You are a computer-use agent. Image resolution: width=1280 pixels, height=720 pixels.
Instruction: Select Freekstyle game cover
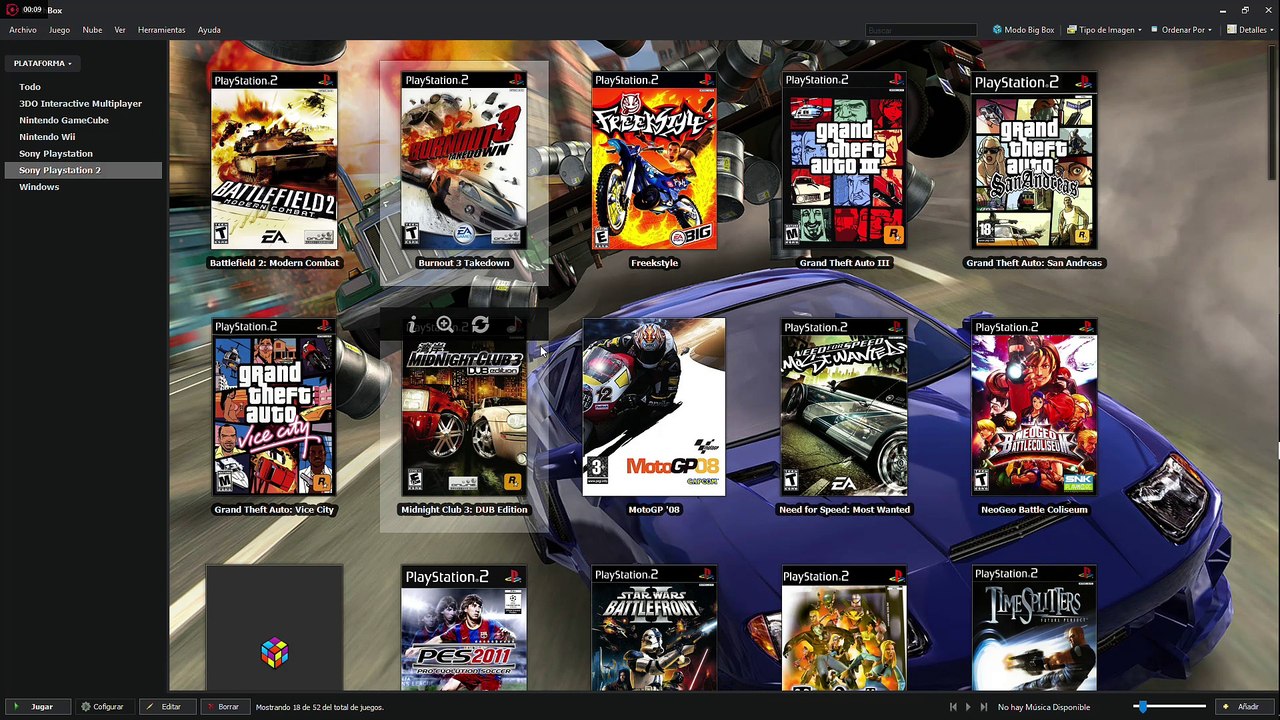pyautogui.click(x=654, y=160)
